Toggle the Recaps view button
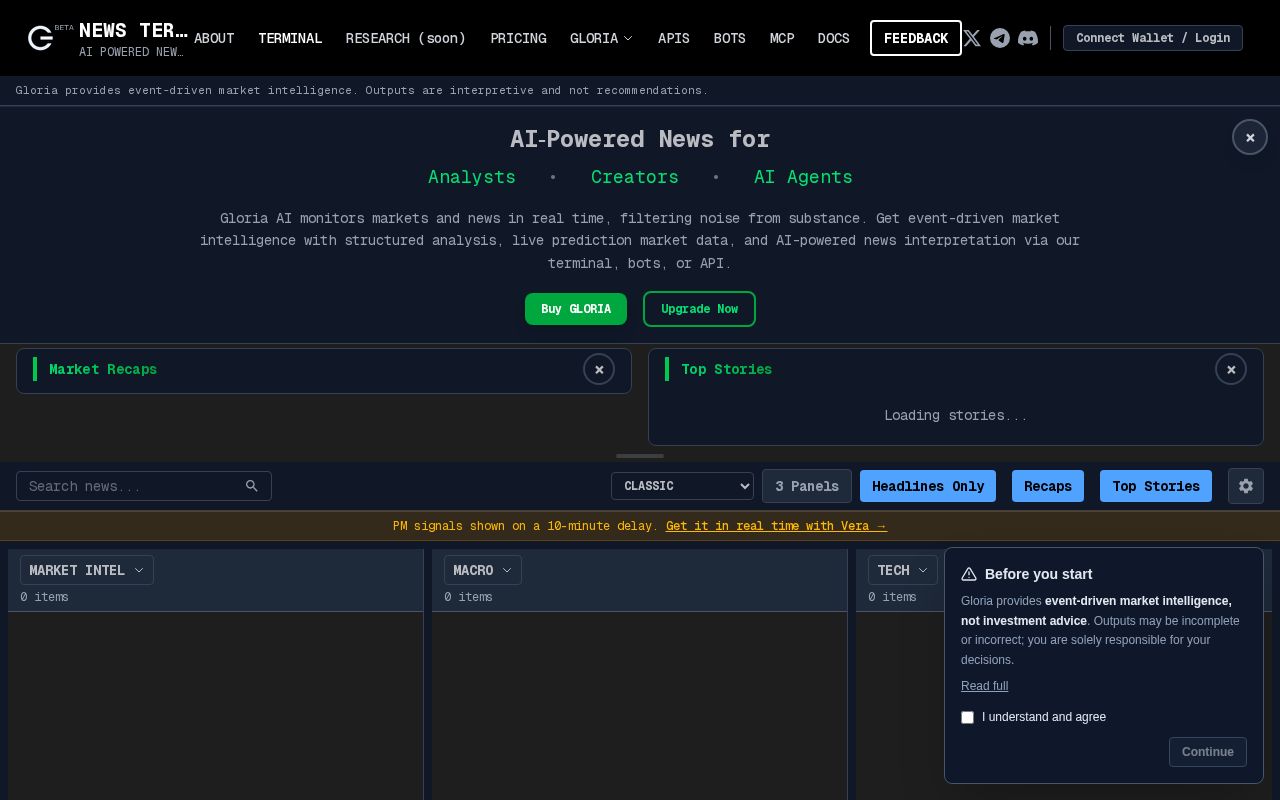Image resolution: width=1280 pixels, height=800 pixels. click(1048, 486)
